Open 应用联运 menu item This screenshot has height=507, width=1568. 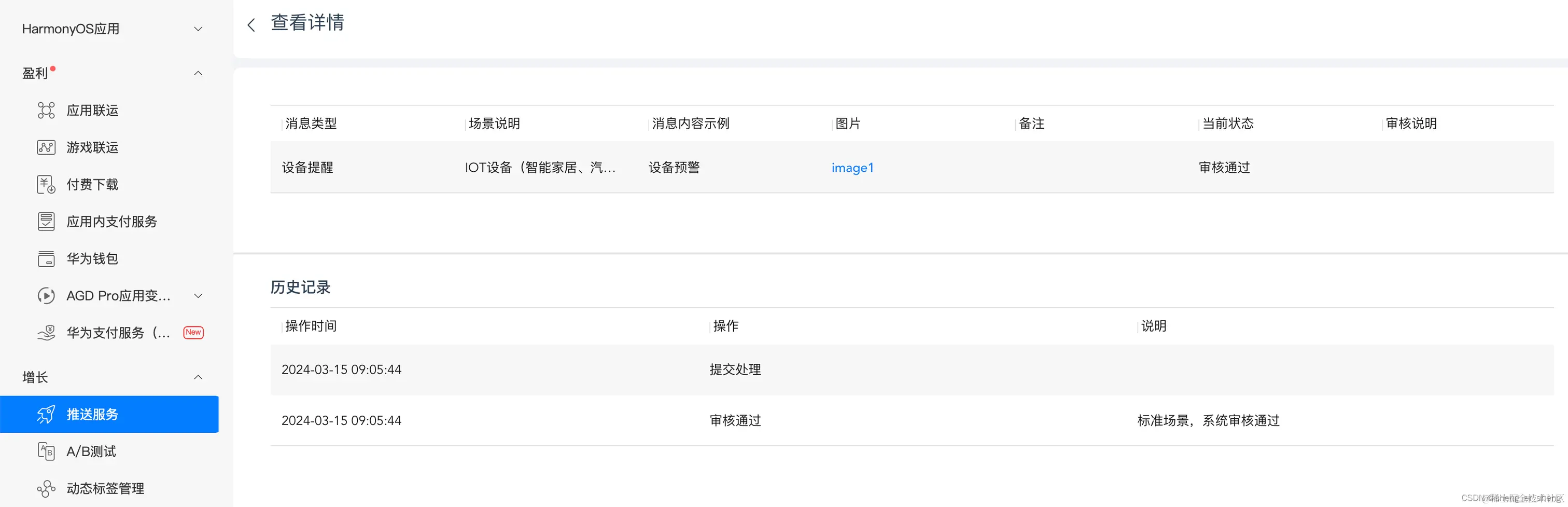[92, 111]
